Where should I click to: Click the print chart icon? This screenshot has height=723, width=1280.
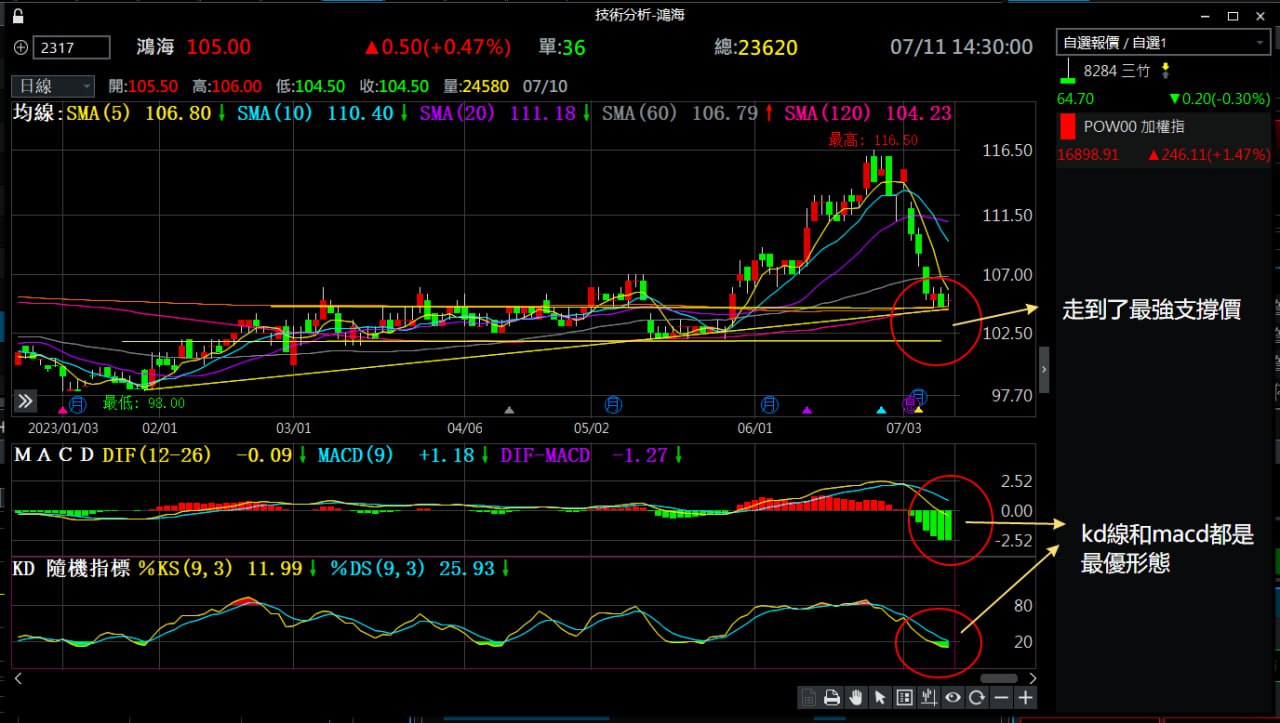[831, 698]
